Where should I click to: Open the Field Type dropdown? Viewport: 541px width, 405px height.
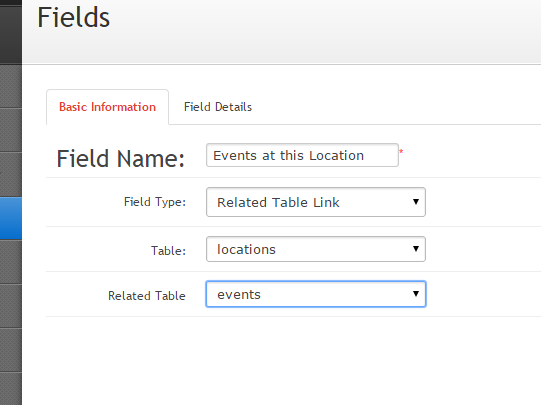click(316, 202)
